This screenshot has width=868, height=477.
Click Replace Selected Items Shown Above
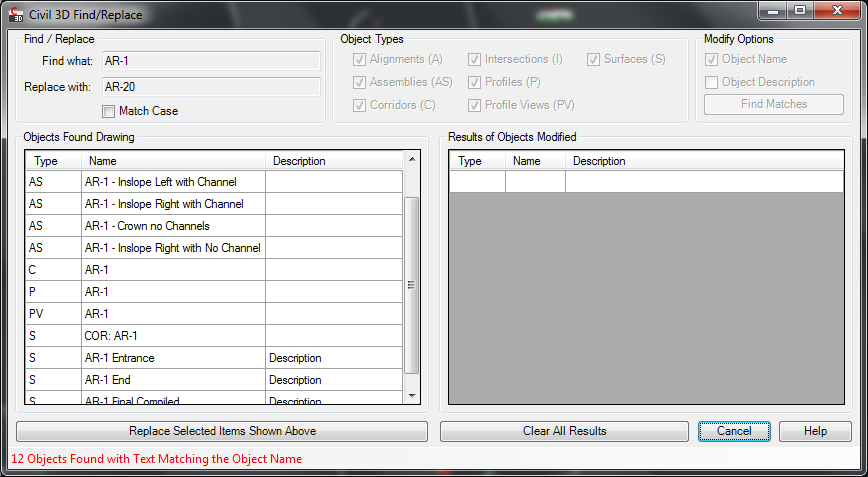tap(222, 431)
